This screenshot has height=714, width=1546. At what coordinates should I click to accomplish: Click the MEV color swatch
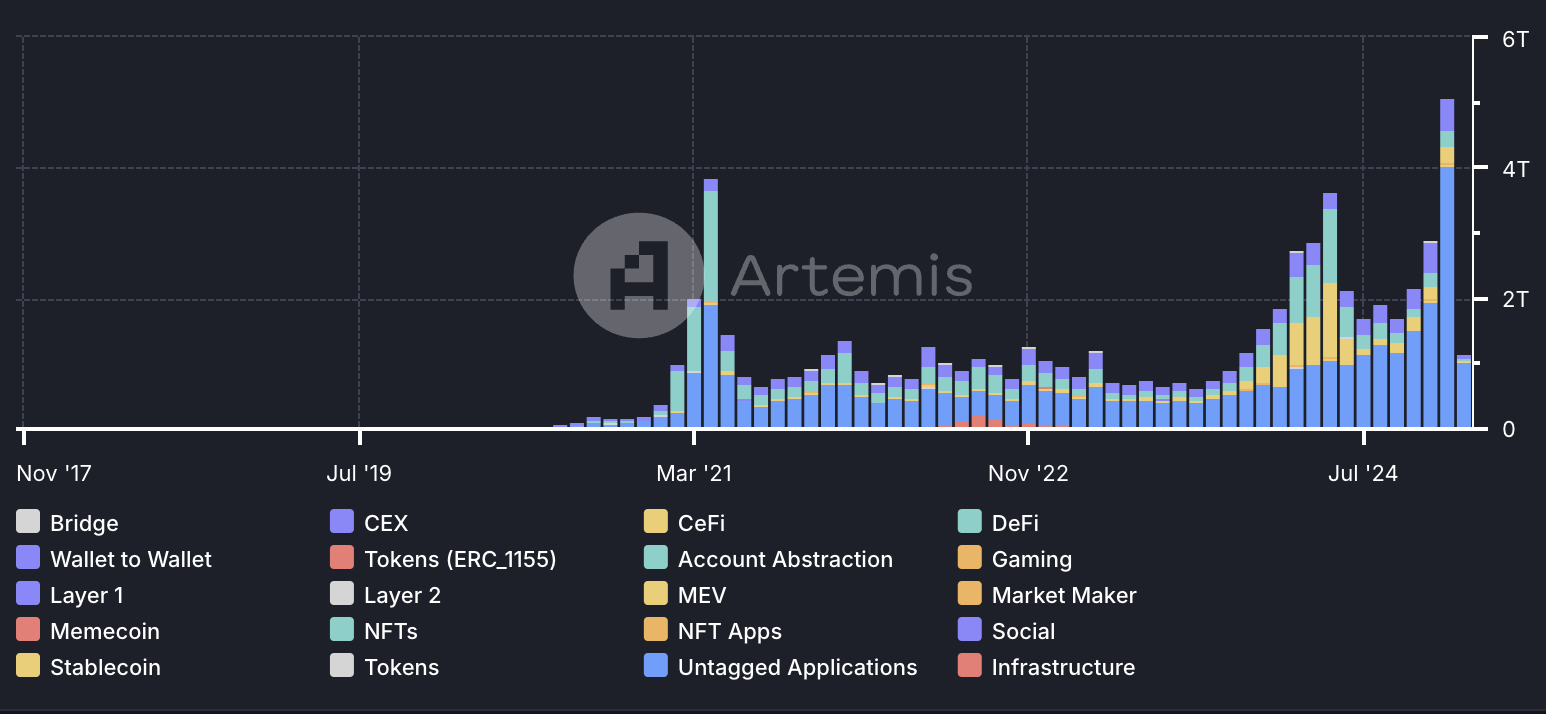tap(656, 594)
